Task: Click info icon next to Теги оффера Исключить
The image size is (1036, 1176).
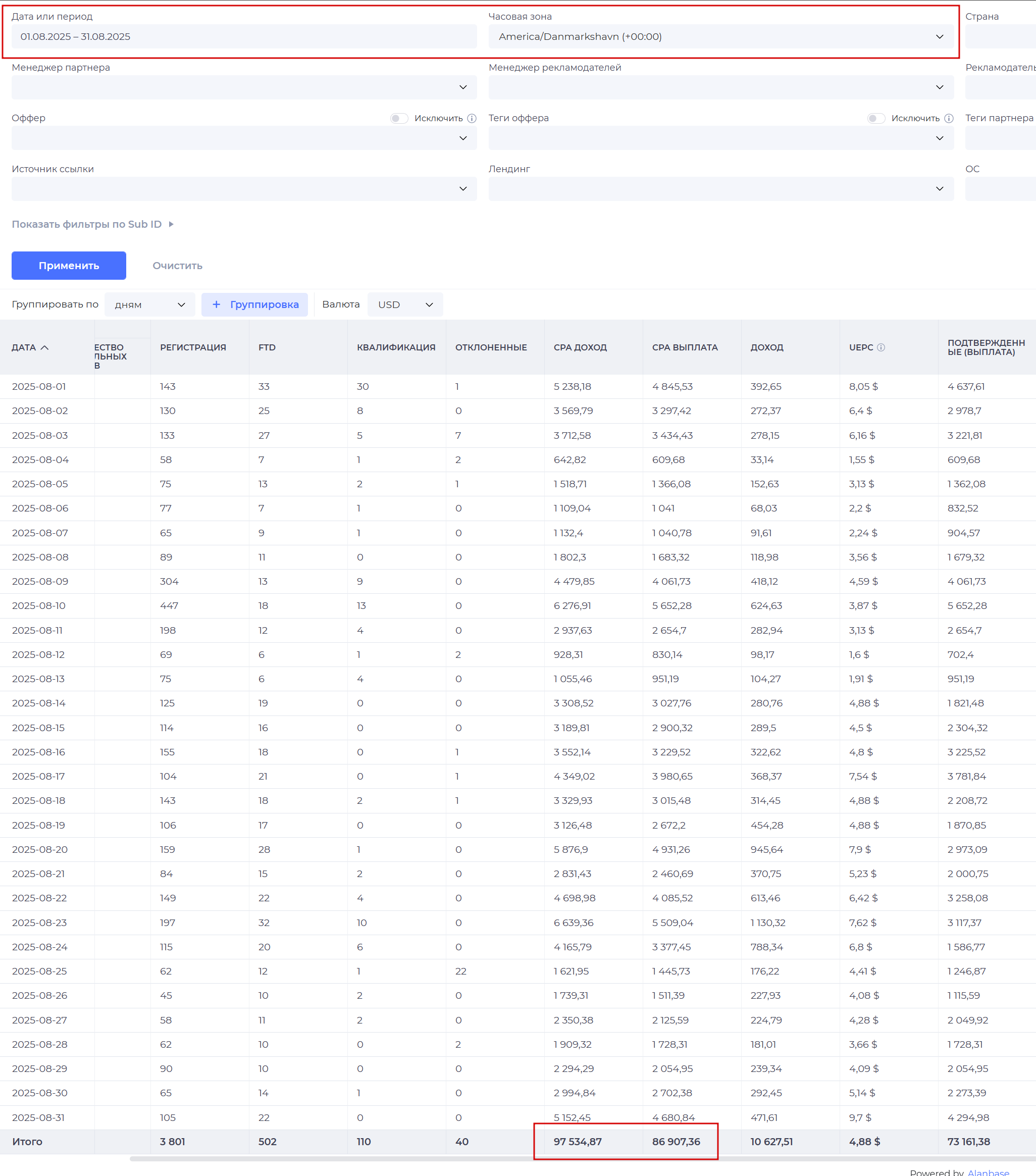Action: pyautogui.click(x=949, y=119)
